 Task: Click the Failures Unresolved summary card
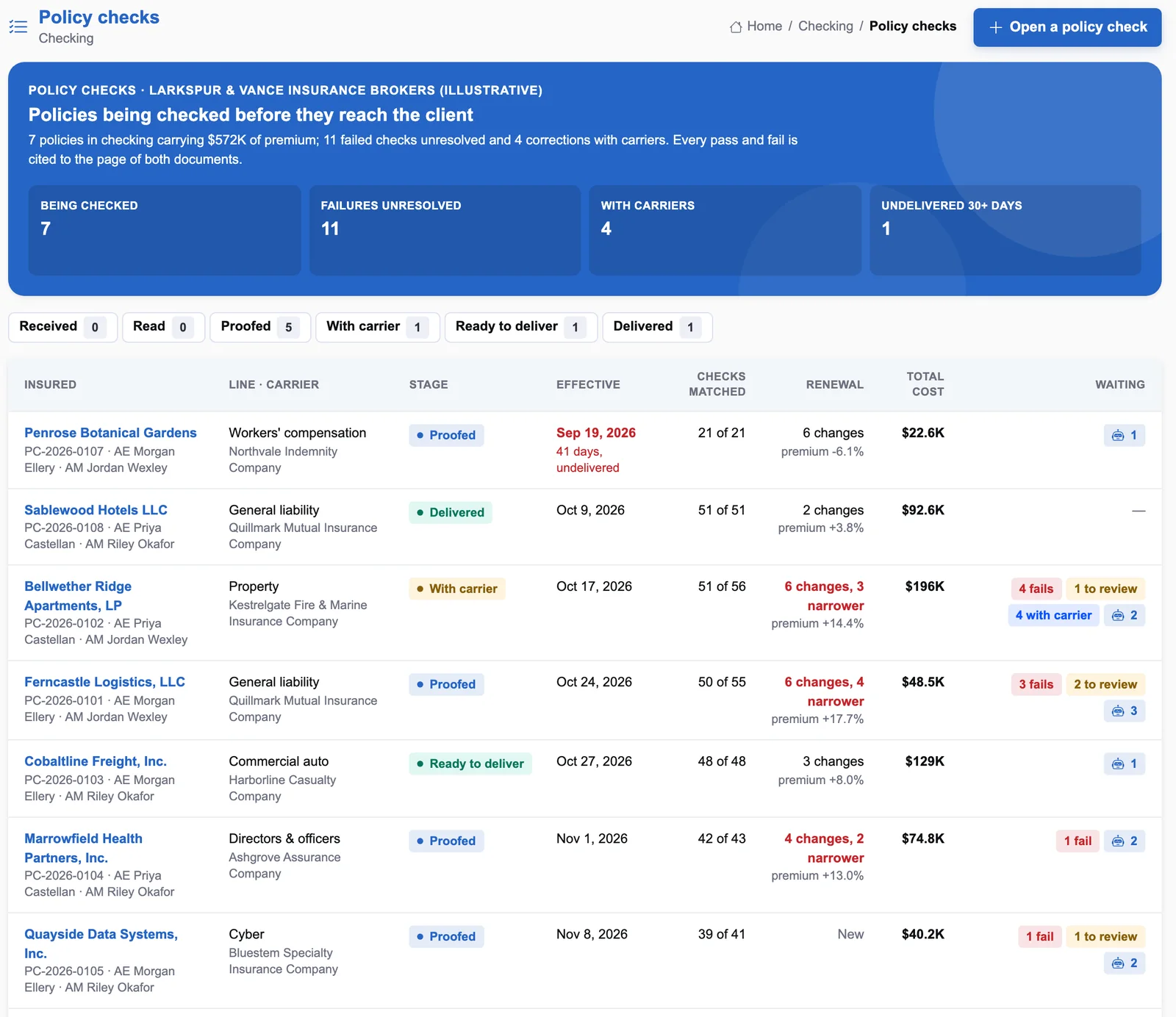tap(445, 230)
